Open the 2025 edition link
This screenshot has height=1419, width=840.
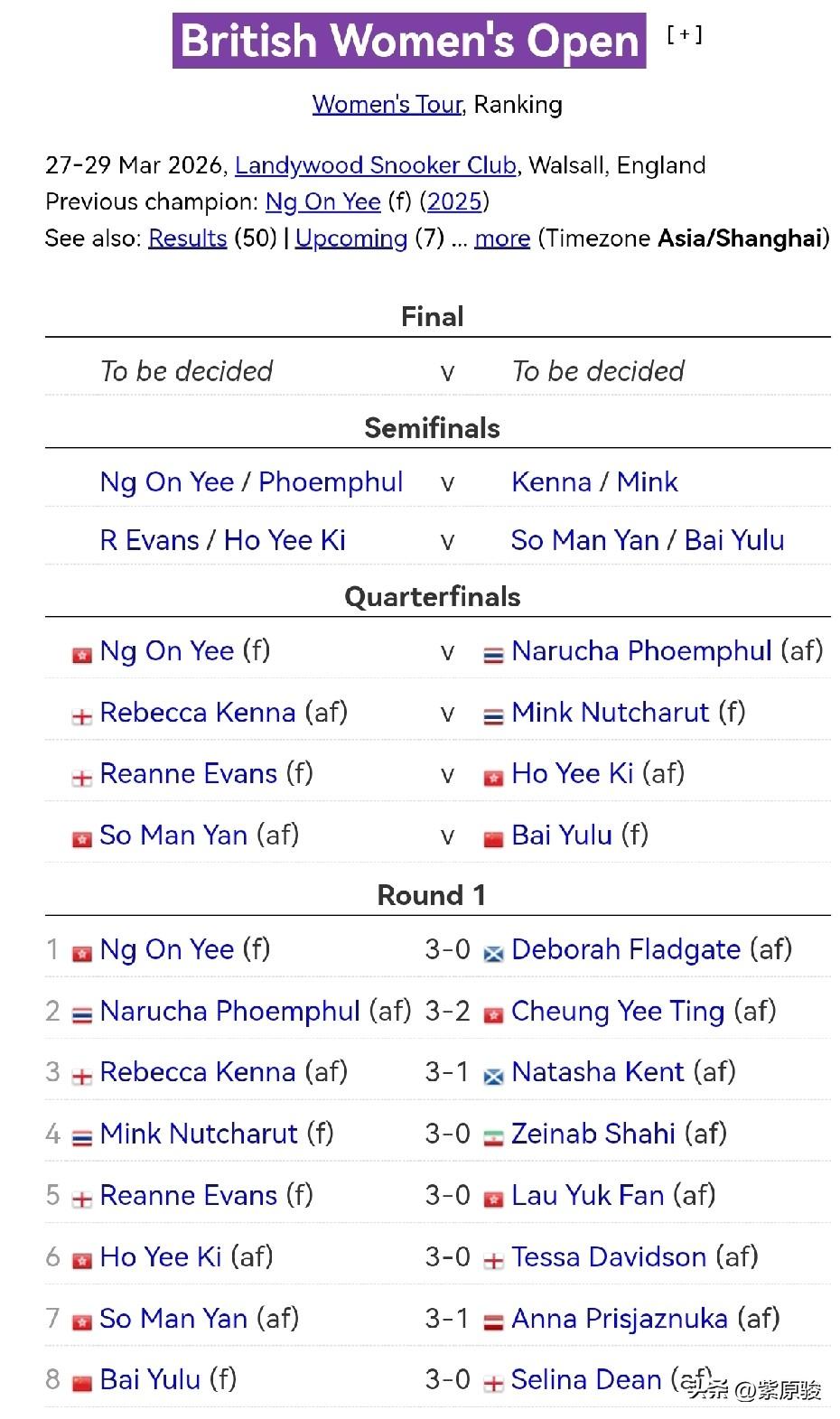point(453,201)
